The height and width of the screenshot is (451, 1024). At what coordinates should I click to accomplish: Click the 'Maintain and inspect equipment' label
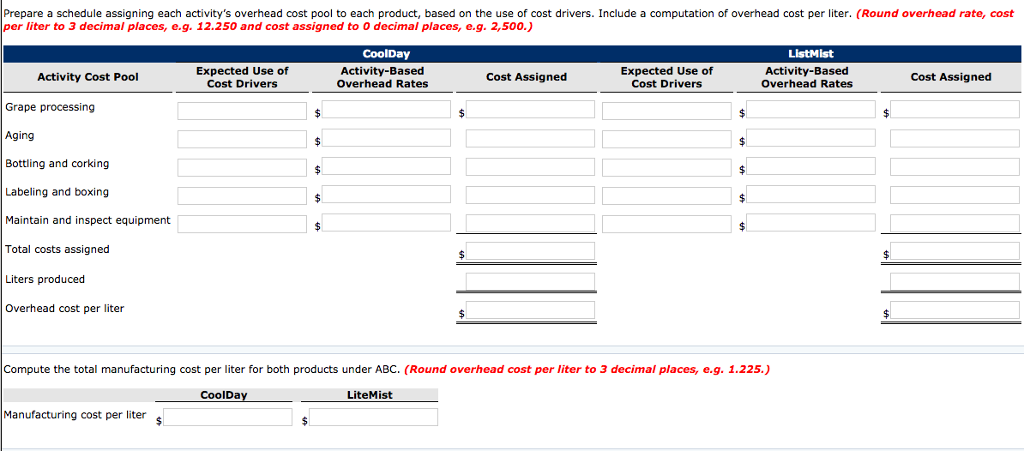coord(88,221)
